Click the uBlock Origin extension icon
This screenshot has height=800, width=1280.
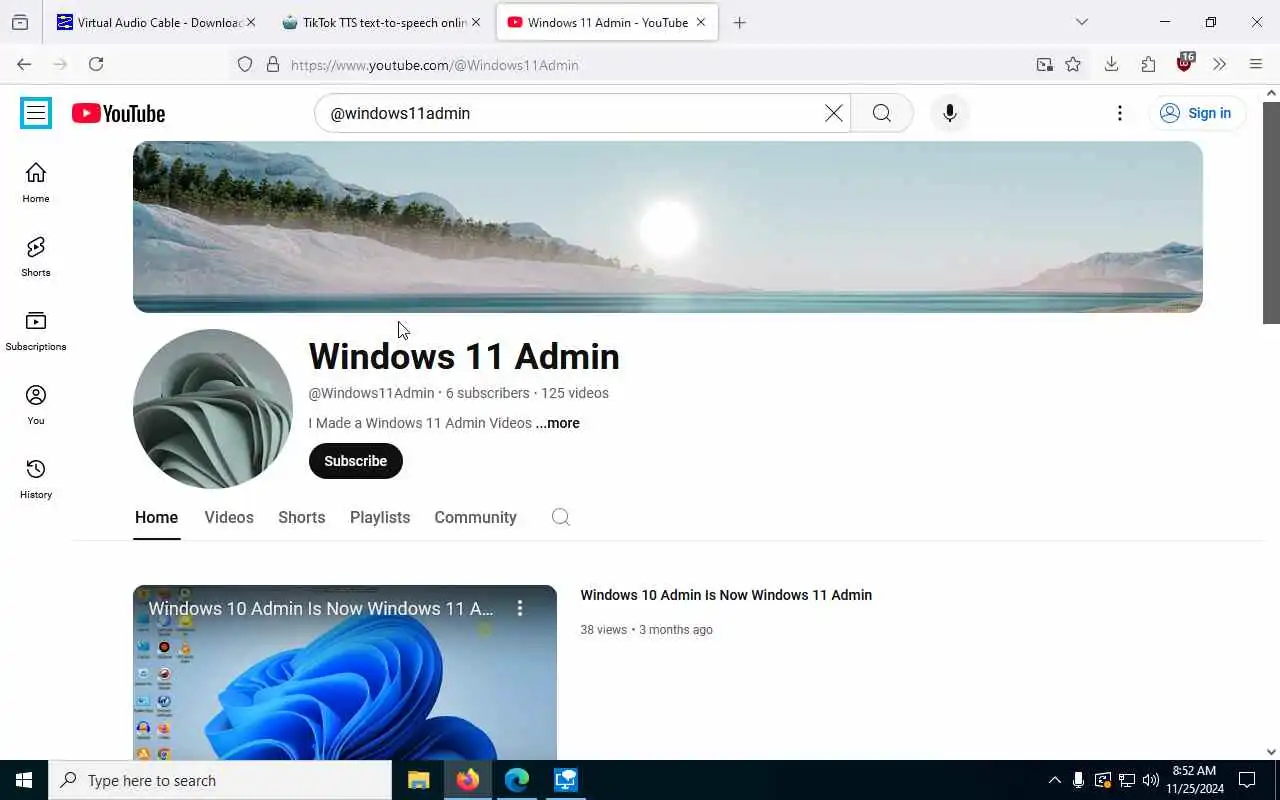1185,63
